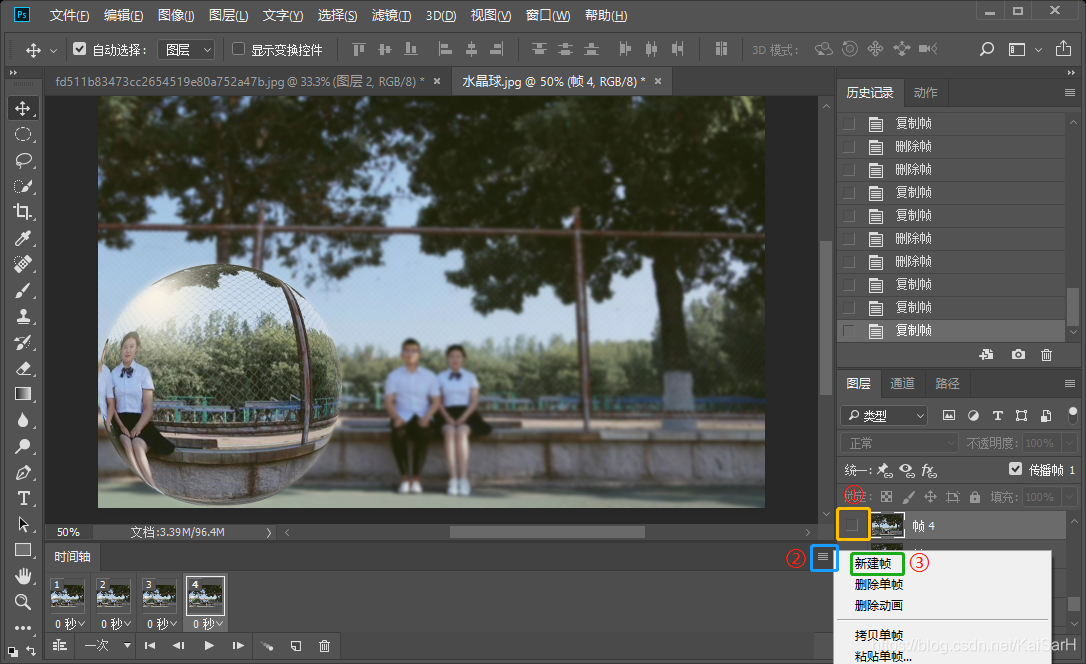Open the layer filter 类型 dropdown

click(884, 415)
